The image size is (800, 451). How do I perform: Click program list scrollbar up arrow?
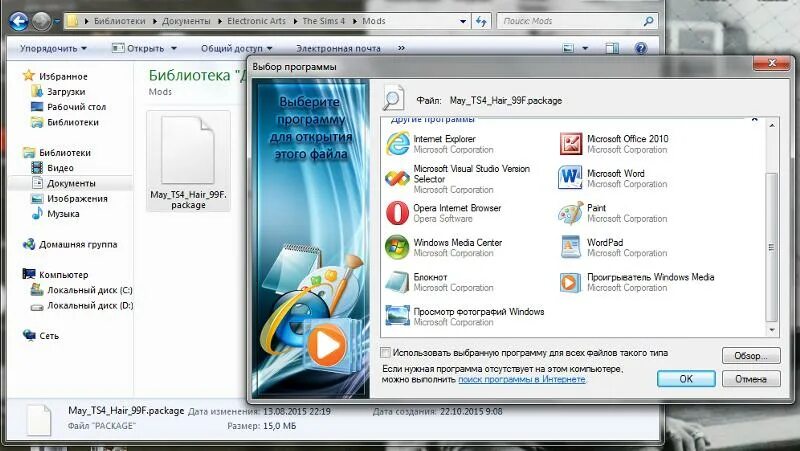(x=771, y=125)
